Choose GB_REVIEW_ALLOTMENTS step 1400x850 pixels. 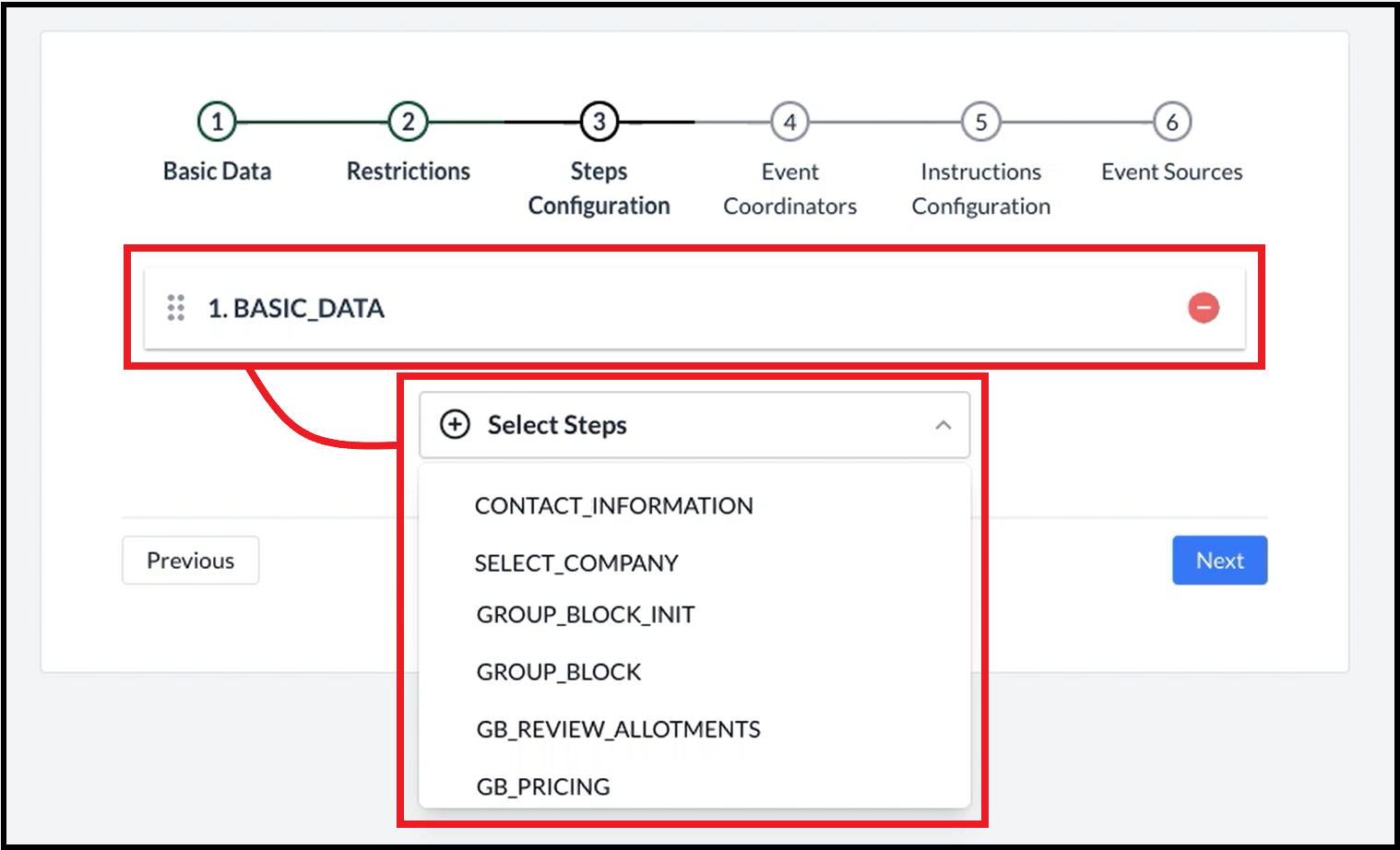pyautogui.click(x=618, y=730)
